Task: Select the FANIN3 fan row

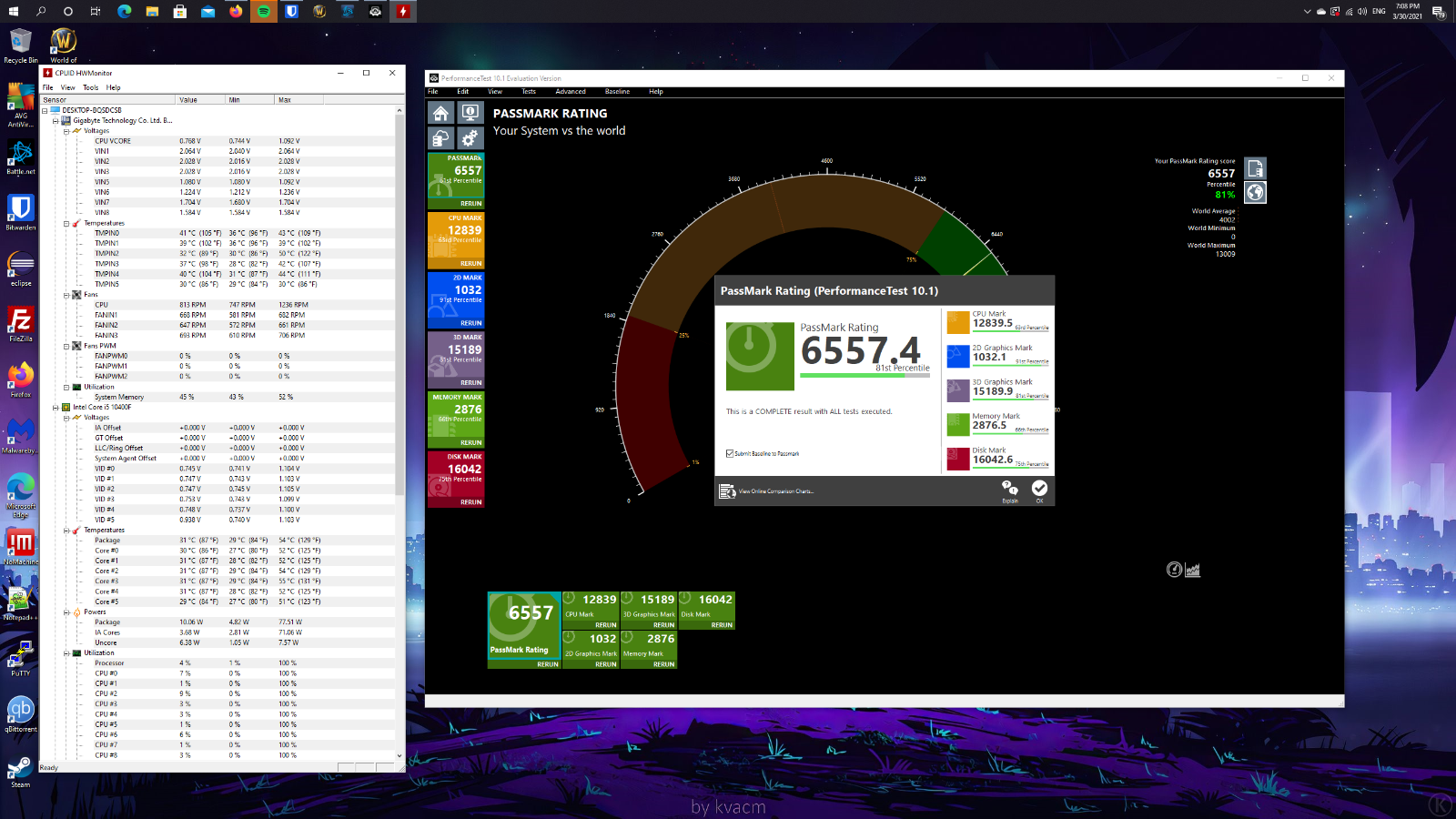Action: pos(218,336)
